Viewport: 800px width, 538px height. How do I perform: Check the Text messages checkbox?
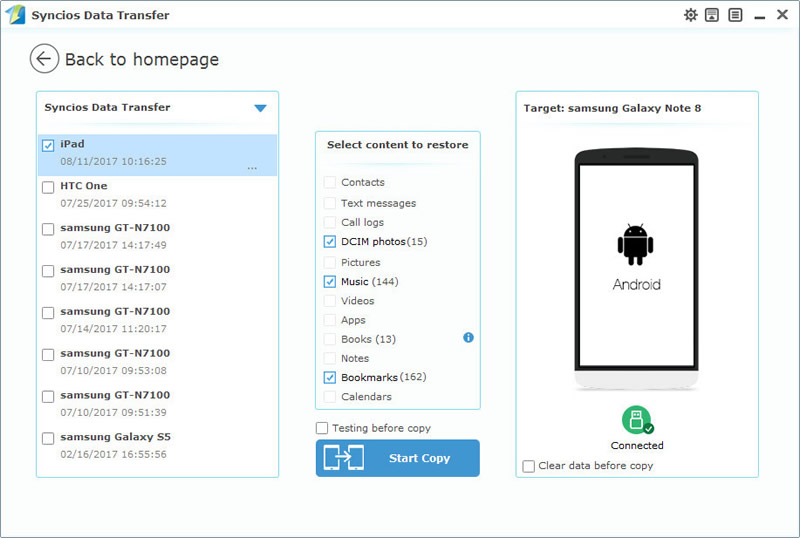pyautogui.click(x=330, y=203)
